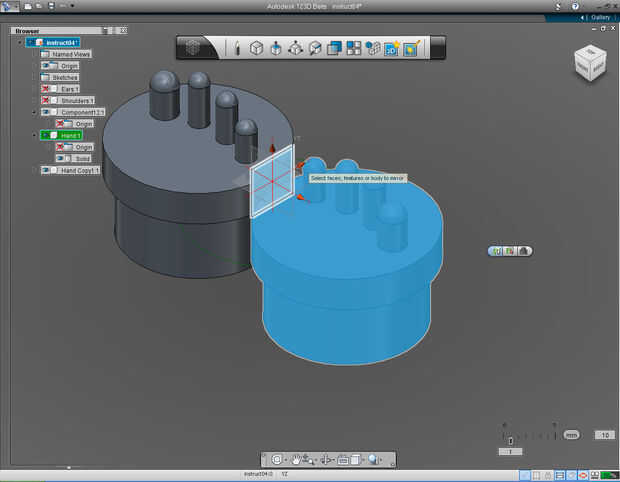Click the Save icon in title bar

[x=52, y=6]
